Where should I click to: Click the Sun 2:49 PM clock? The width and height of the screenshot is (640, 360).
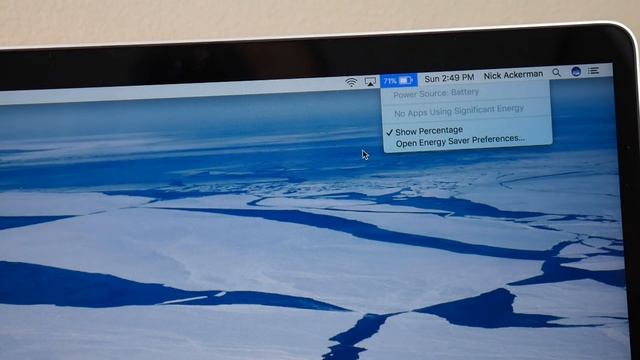[x=449, y=78]
